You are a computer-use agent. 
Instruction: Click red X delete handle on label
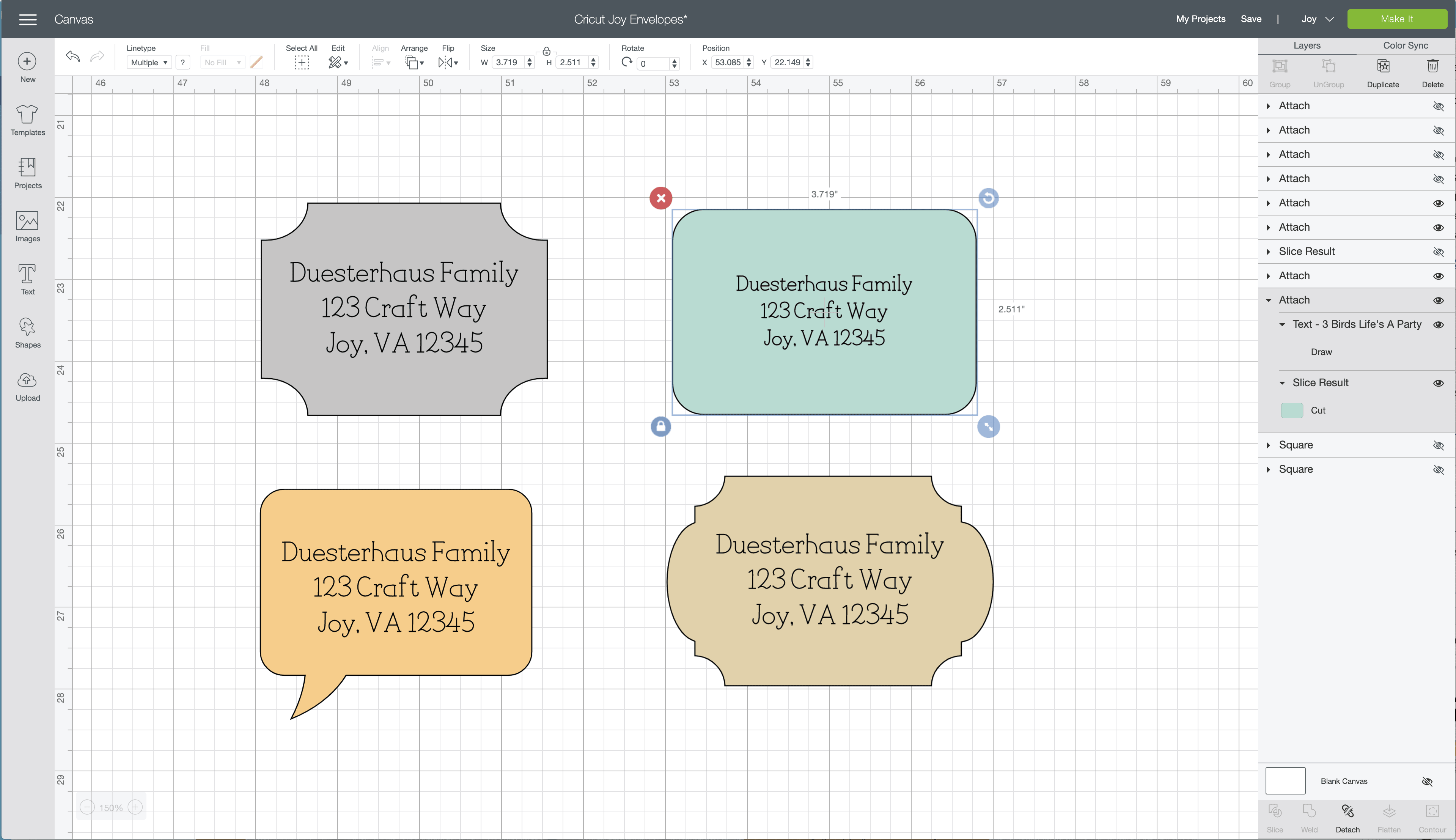[660, 198]
